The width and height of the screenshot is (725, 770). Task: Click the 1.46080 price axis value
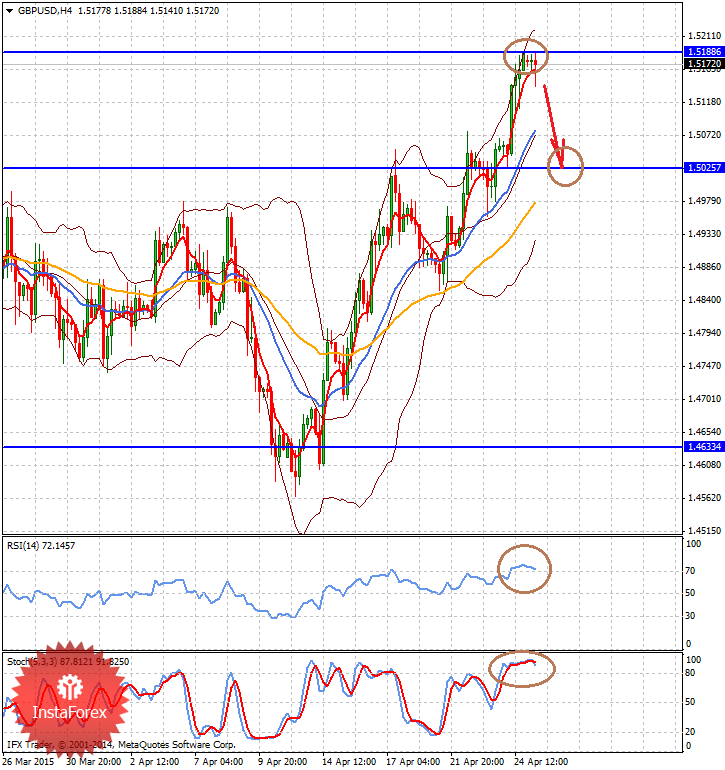point(704,465)
